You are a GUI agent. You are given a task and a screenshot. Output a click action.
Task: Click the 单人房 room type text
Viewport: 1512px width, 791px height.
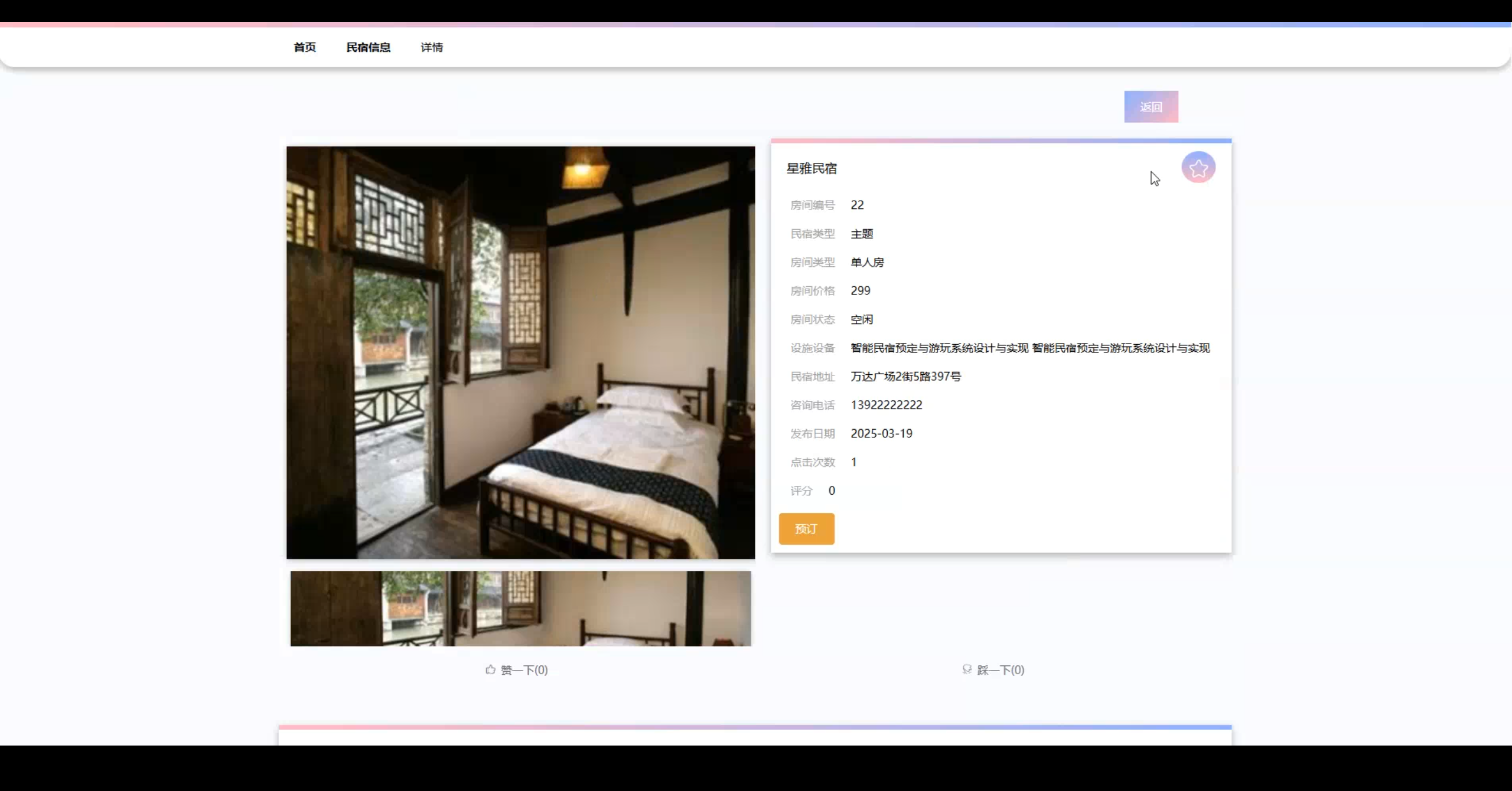(x=866, y=262)
